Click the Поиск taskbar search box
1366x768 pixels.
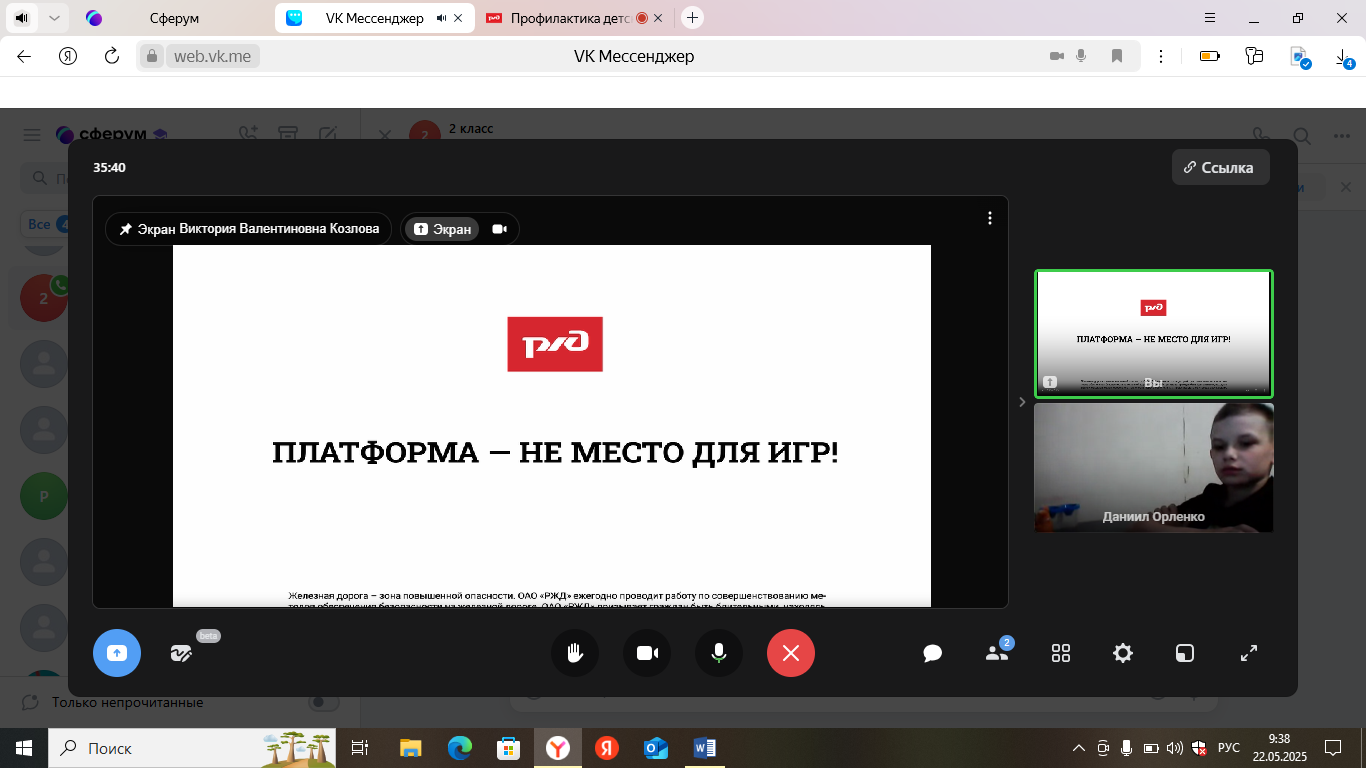(191, 748)
